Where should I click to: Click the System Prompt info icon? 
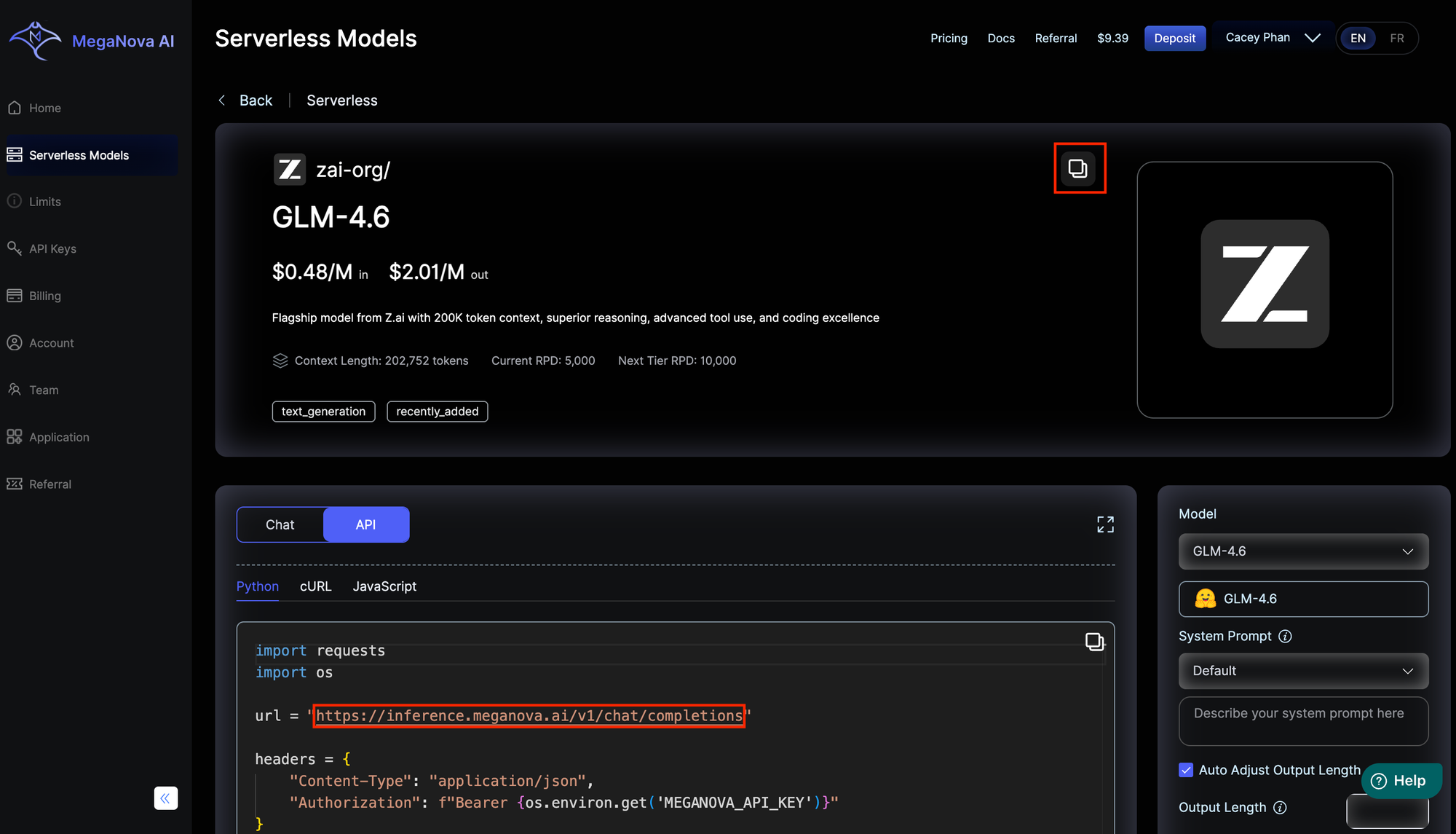1286,637
